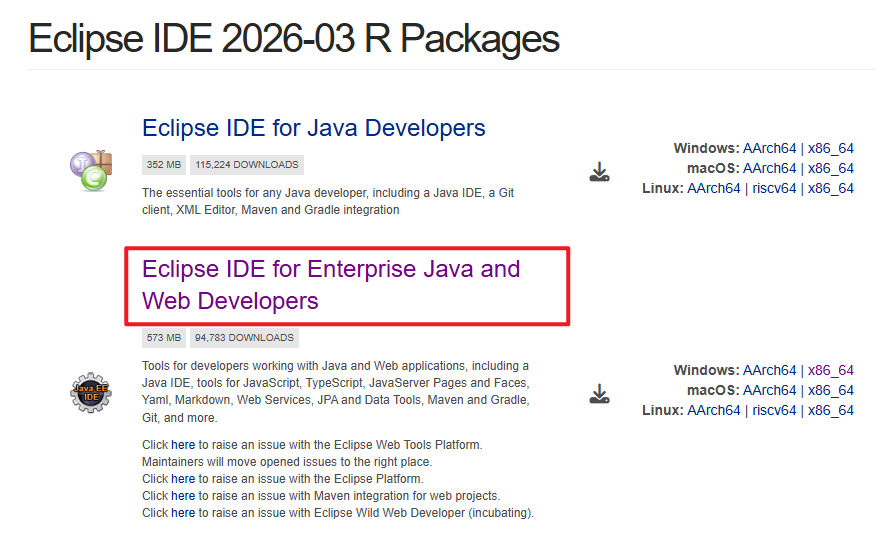The height and width of the screenshot is (559, 875).
Task: Select macOS AArch64 for Enterprise Java package
Action: [x=769, y=390]
